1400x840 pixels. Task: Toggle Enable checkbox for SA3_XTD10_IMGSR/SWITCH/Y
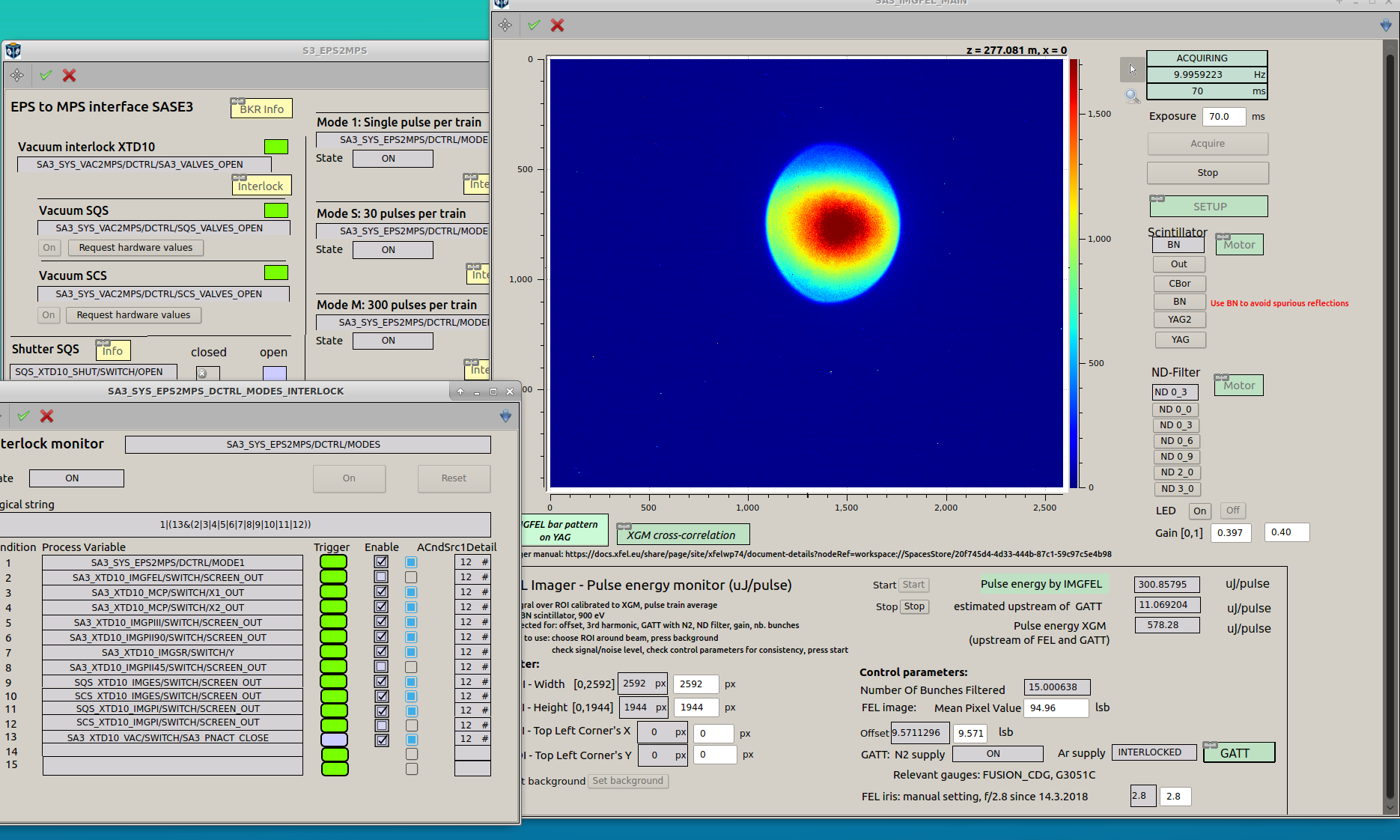(382, 652)
